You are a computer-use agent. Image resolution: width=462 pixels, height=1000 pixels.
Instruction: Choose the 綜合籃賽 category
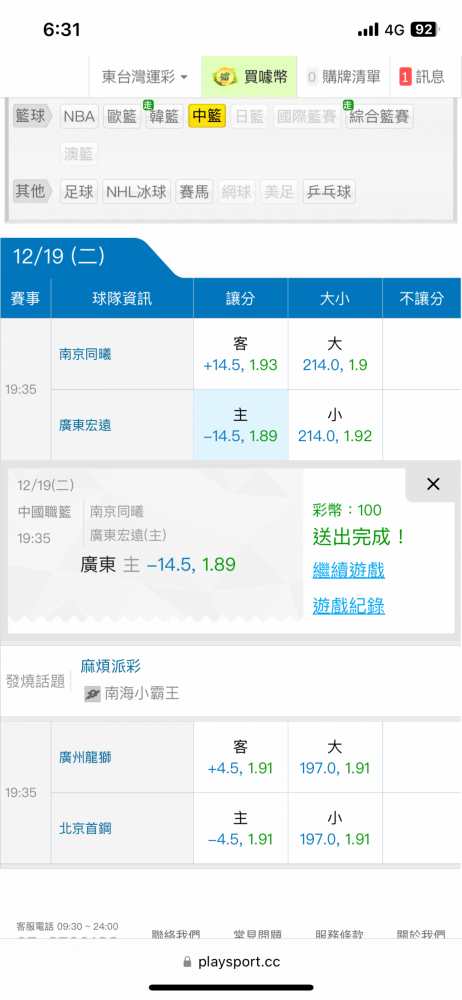click(x=380, y=117)
